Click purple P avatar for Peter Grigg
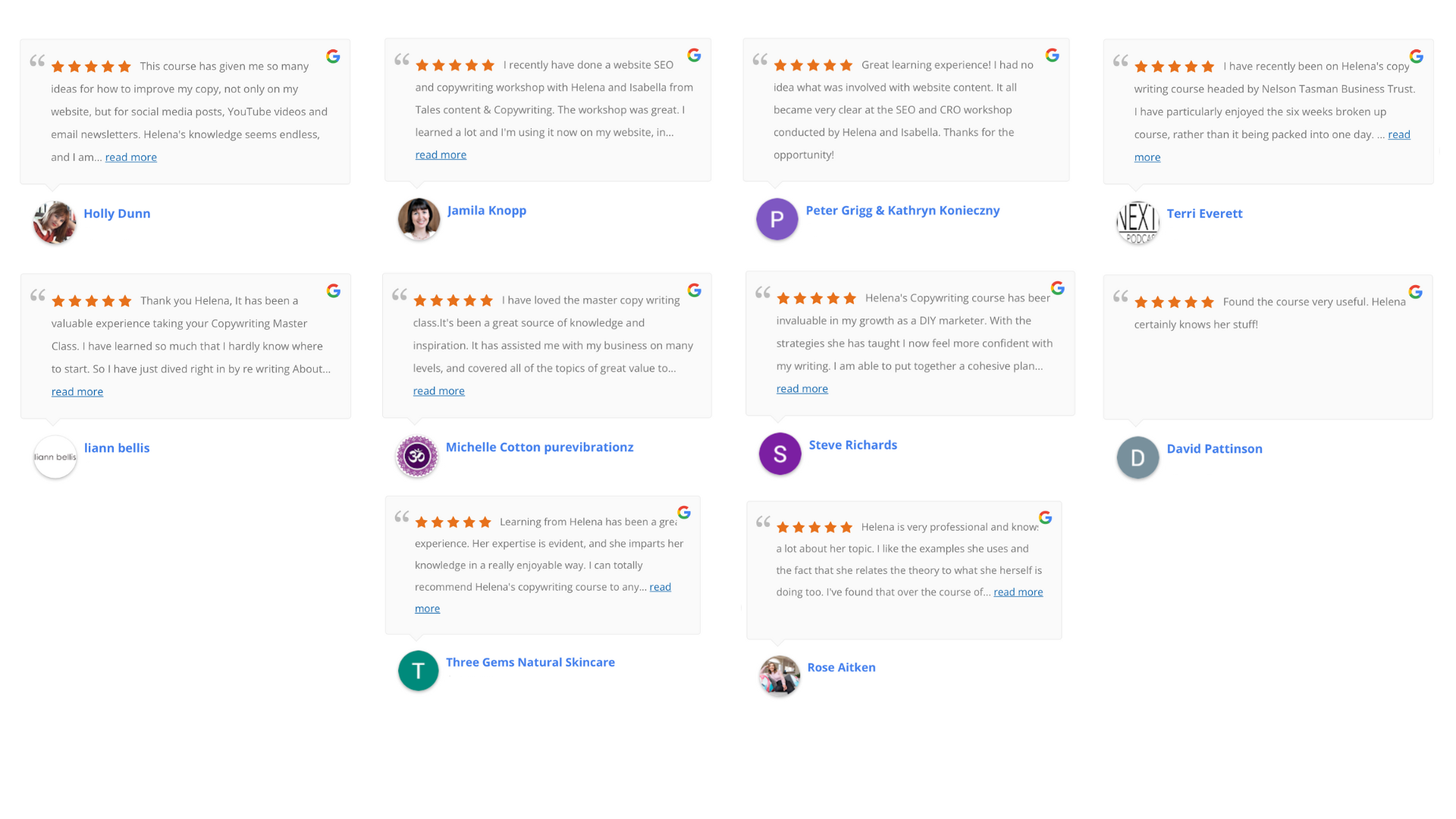The width and height of the screenshot is (1456, 819). pos(777,219)
